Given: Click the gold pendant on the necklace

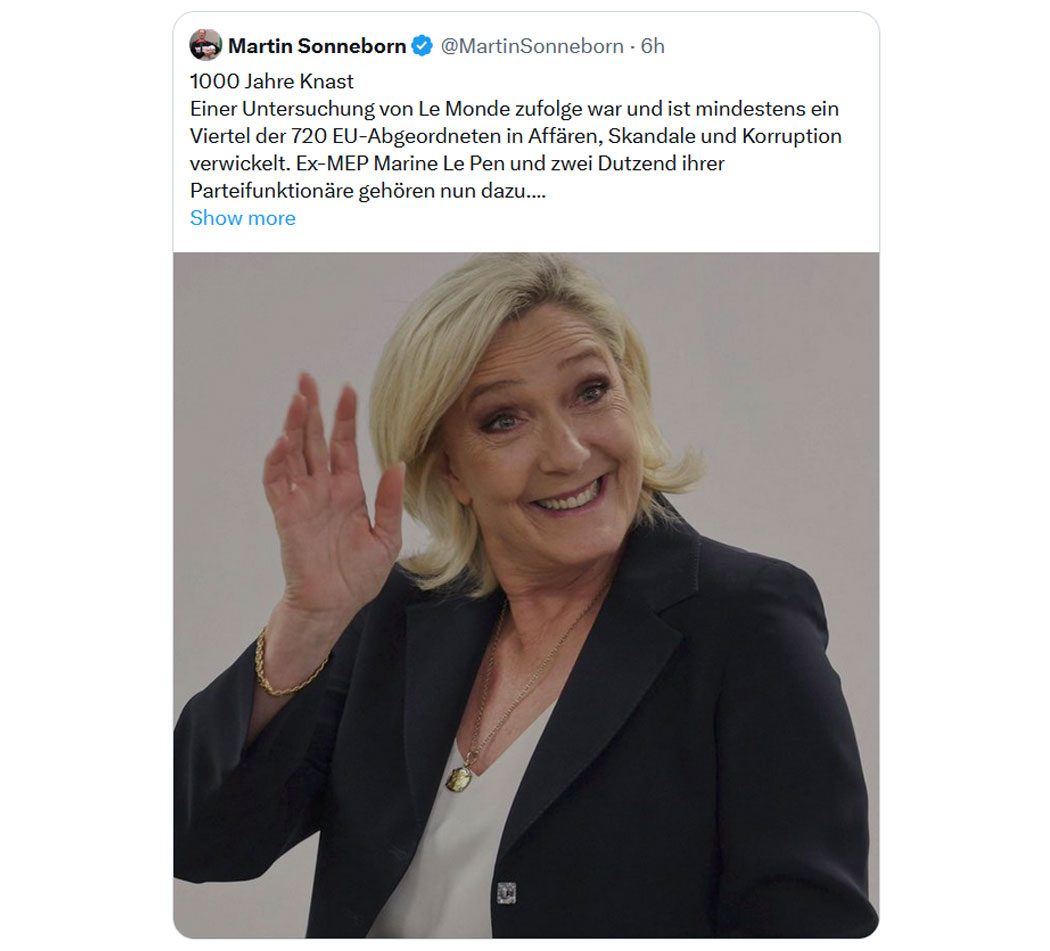Looking at the screenshot, I should [x=460, y=778].
